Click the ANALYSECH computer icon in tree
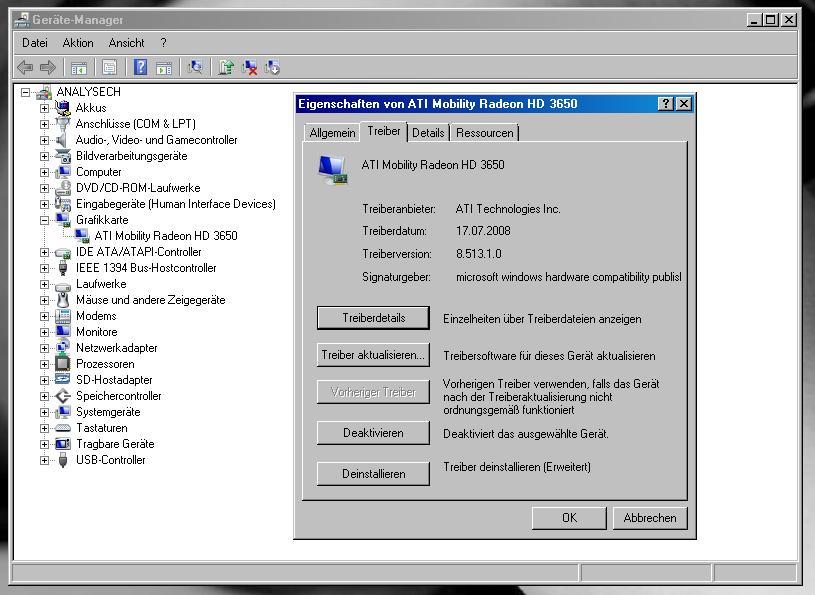This screenshot has width=815, height=595. pos(44,92)
